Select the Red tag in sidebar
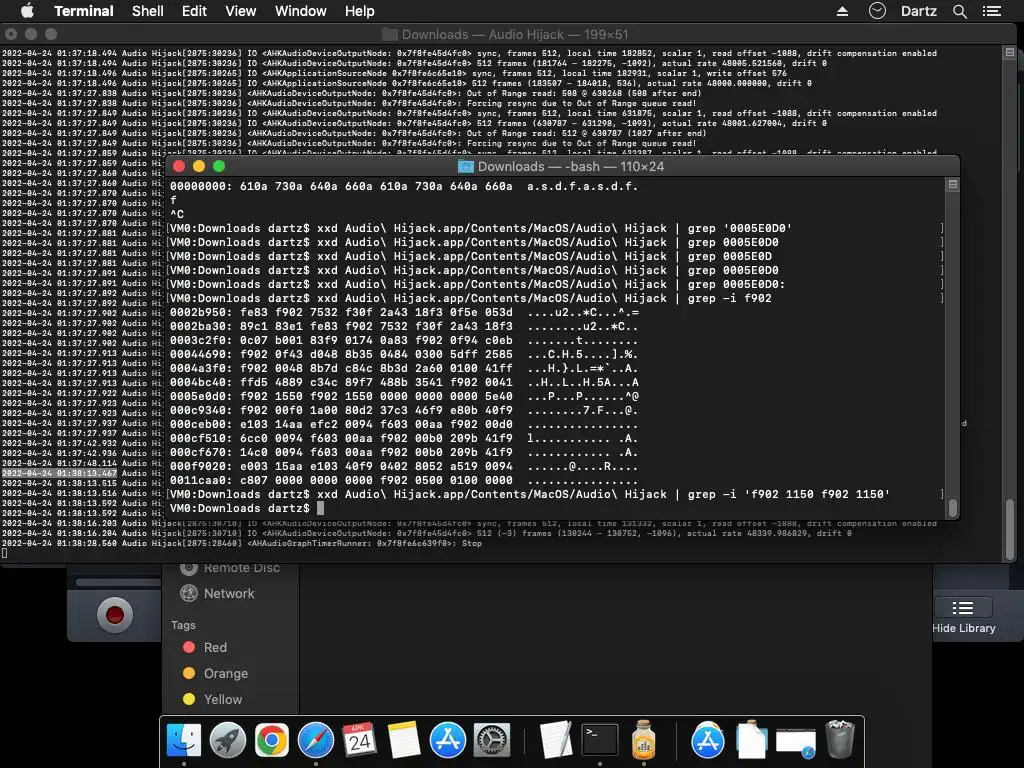Image resolution: width=1024 pixels, height=768 pixels. tap(204, 647)
